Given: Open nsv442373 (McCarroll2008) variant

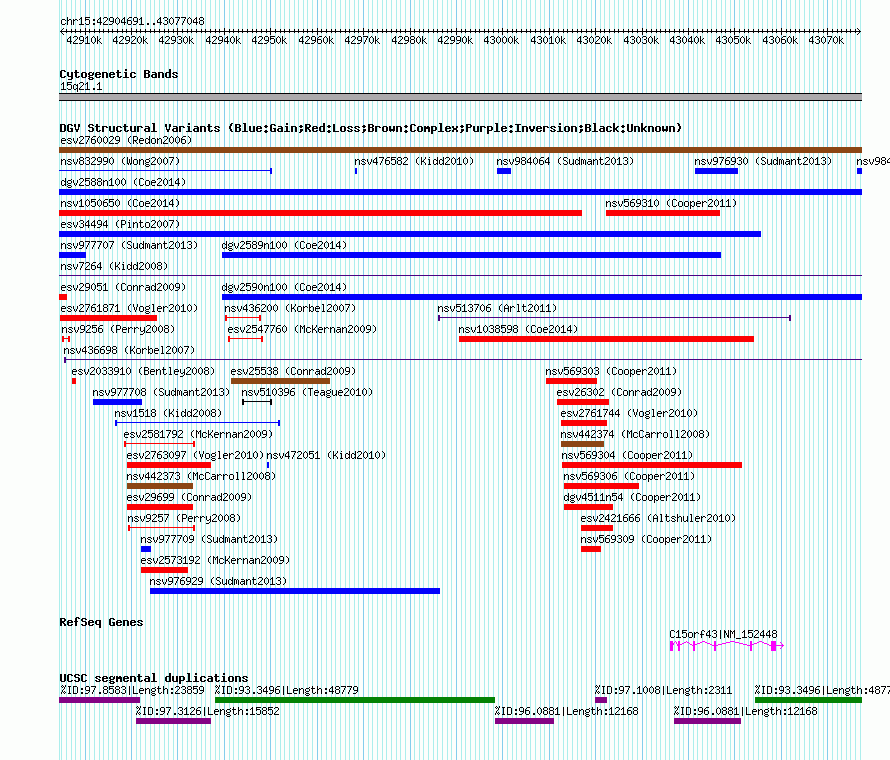Looking at the screenshot, I should coord(201,476).
